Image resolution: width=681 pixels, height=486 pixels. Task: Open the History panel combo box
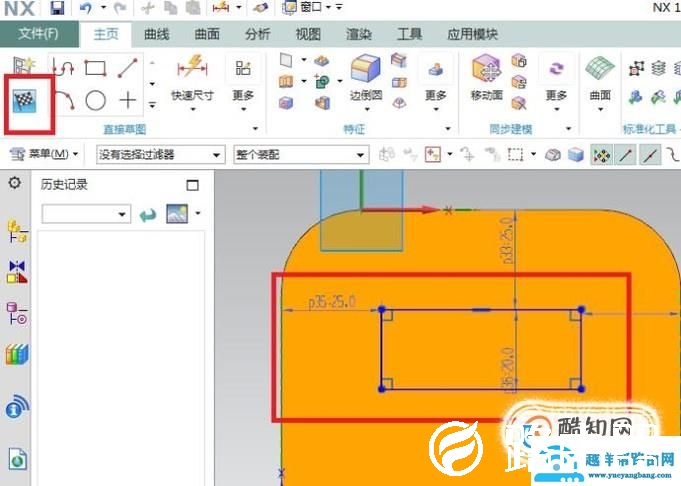pos(86,214)
